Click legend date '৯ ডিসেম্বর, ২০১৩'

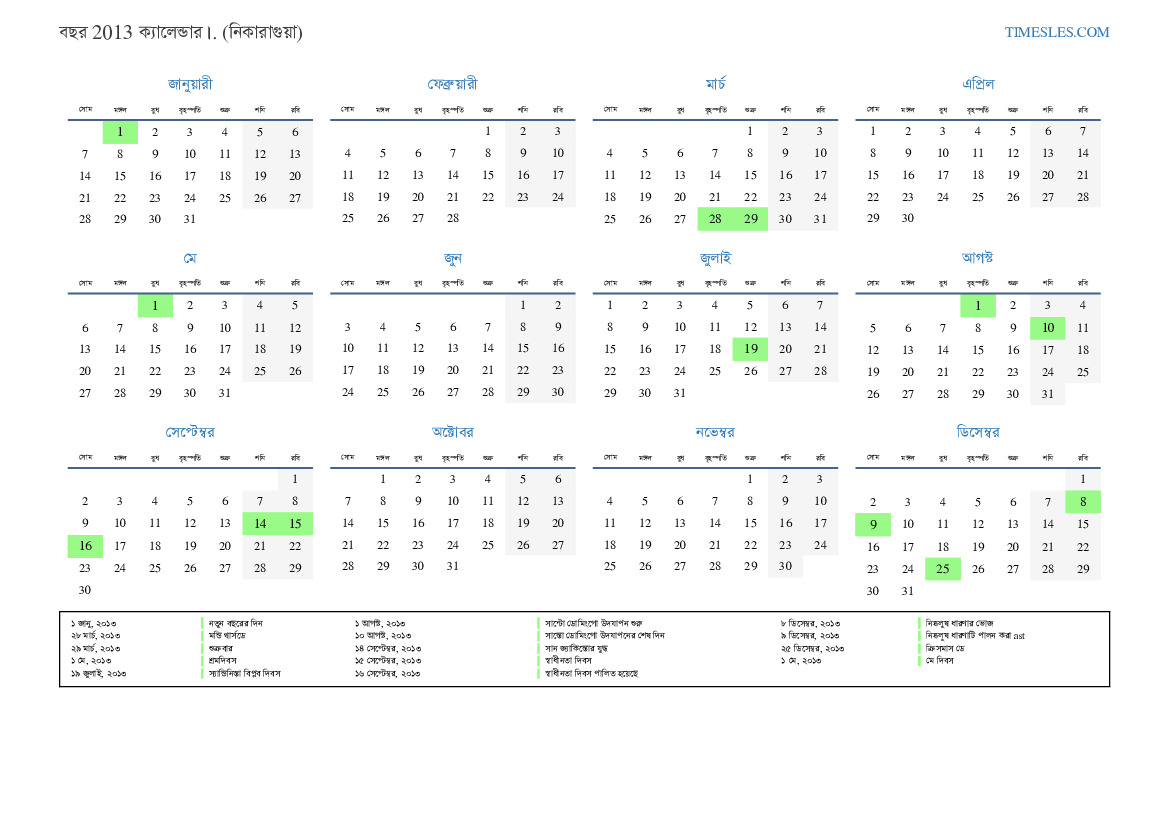[810, 636]
